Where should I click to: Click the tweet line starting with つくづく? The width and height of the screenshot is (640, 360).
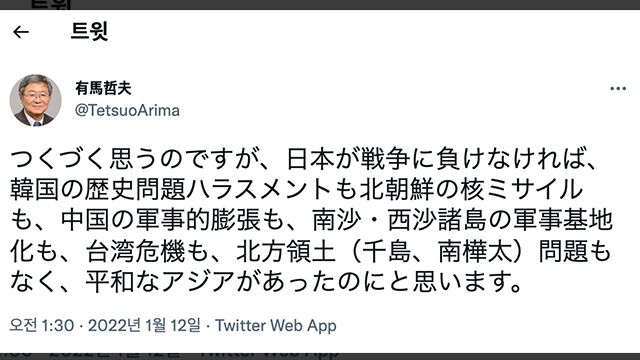tap(303, 159)
